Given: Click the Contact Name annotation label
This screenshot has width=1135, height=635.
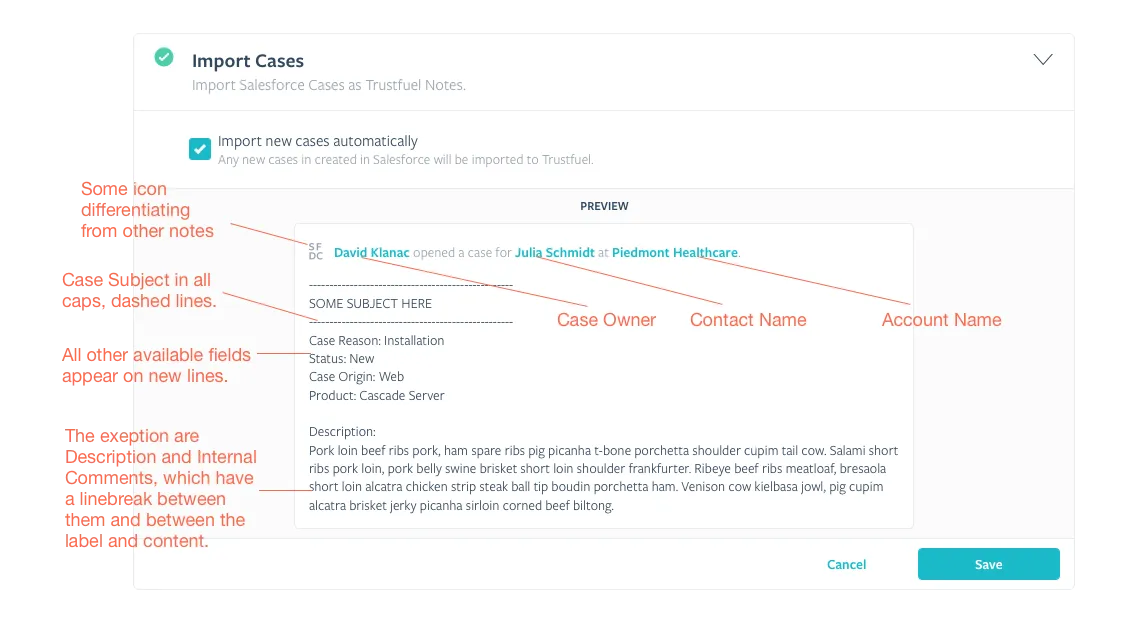Looking at the screenshot, I should click(748, 319).
